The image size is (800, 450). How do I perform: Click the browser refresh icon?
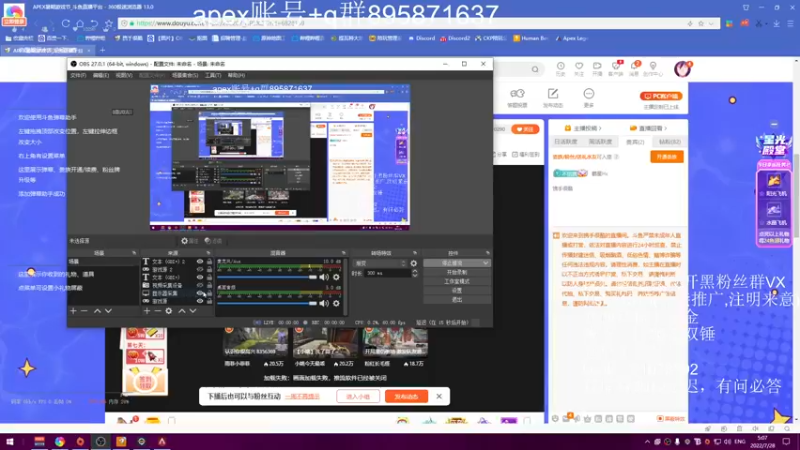(66, 23)
